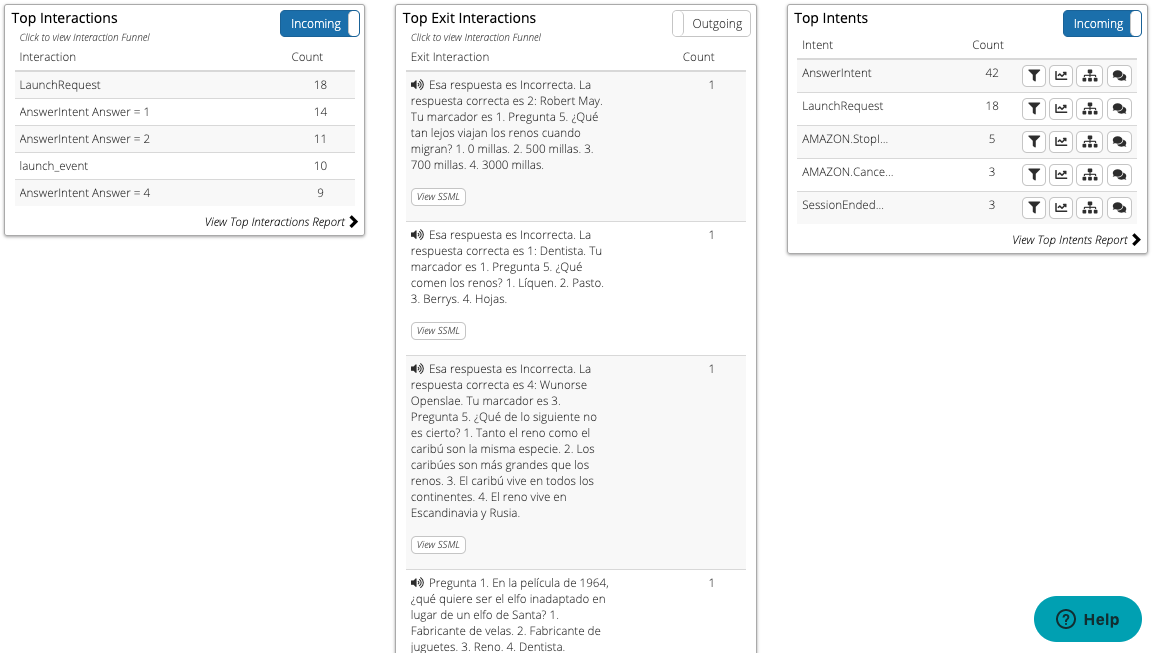The image size is (1153, 653).
Task: Toggle Incoming on Top Intents panel
Action: click(1101, 23)
